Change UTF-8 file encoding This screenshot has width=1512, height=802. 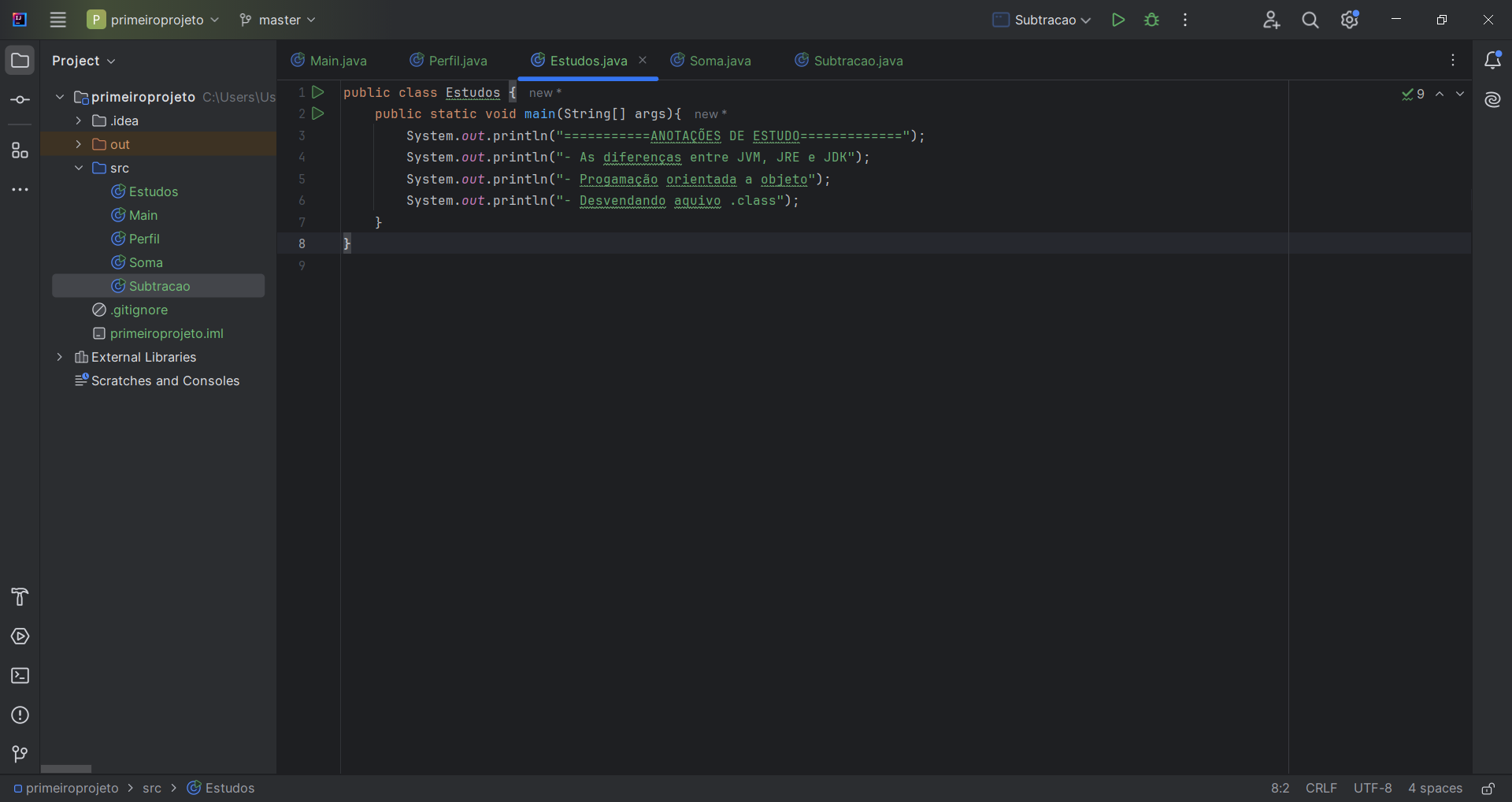coord(1372,788)
